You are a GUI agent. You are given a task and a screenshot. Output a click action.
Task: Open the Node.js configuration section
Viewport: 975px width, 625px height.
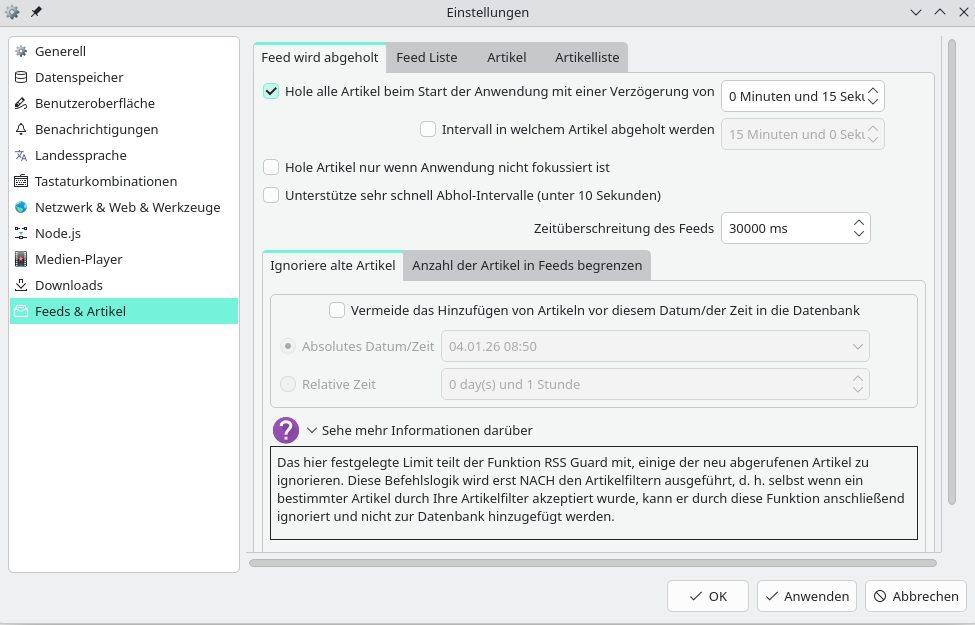[x=58, y=233]
